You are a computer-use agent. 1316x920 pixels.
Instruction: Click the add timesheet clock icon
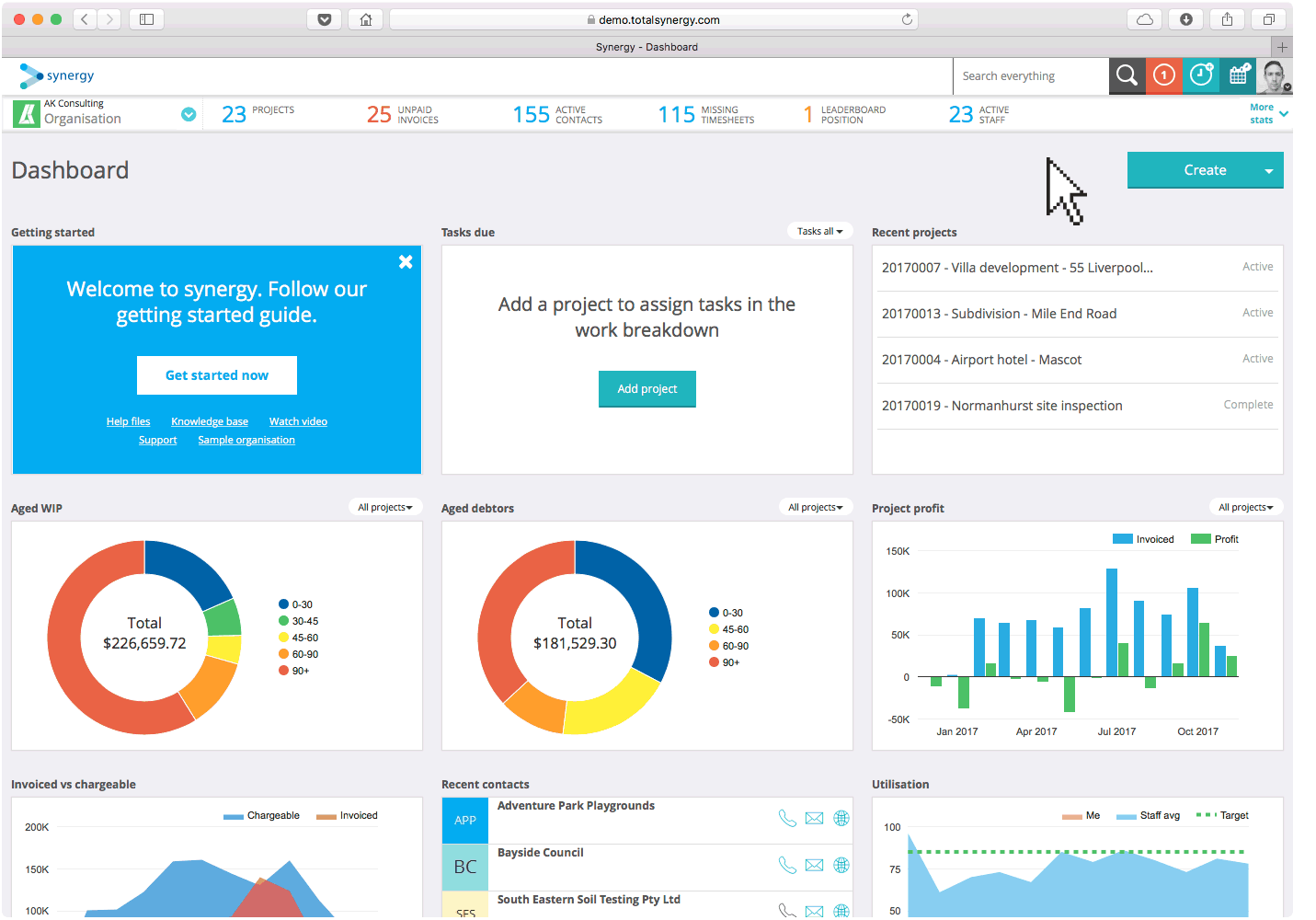coord(1201,75)
